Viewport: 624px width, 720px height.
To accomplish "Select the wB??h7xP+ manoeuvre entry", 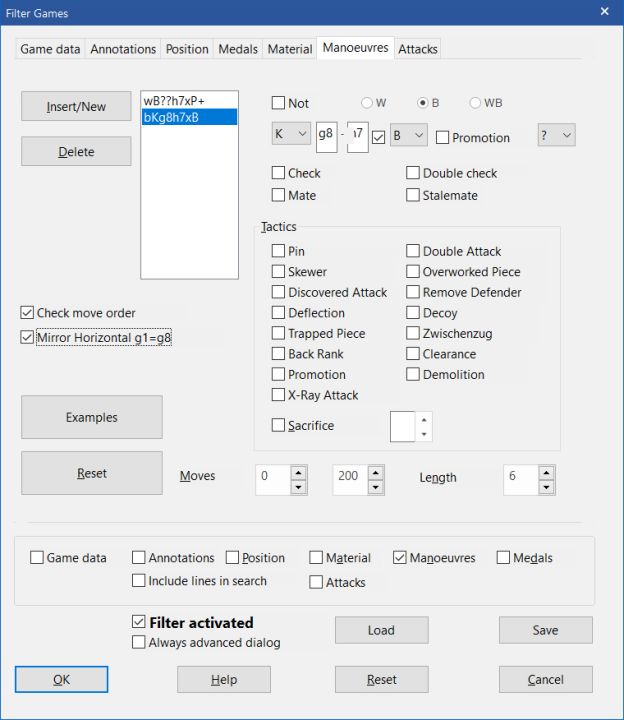I will 189,100.
